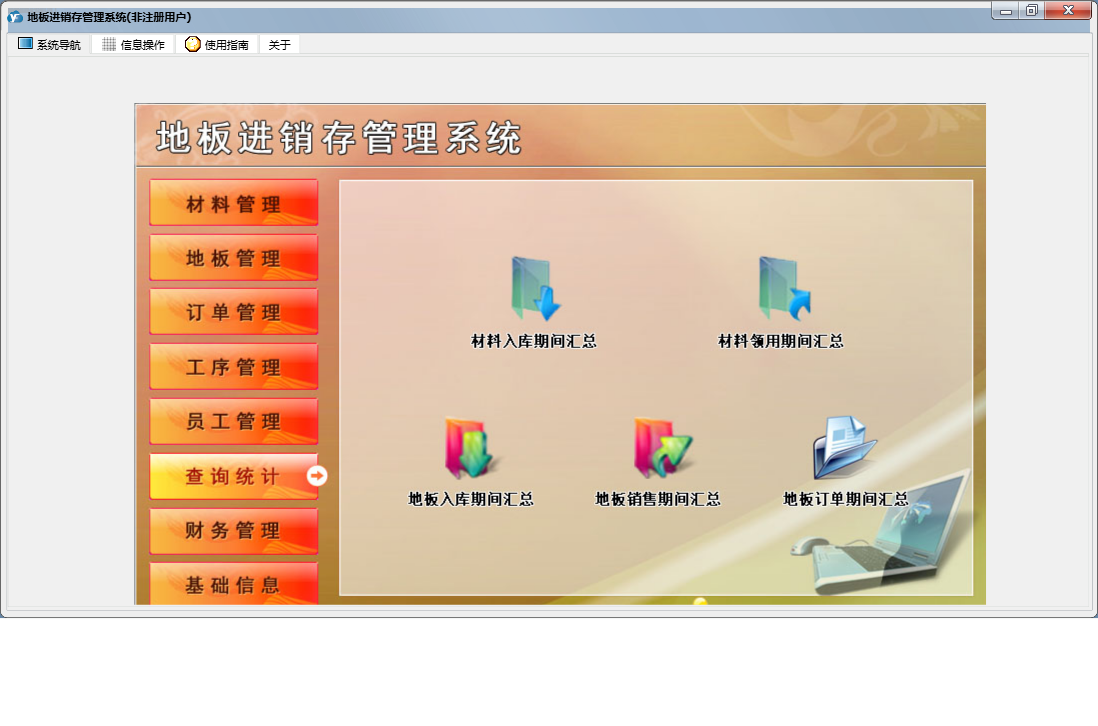Viewport: 1098px width, 726px height.
Task: Open 材料入库期间汇总 folder icon
Action: [536, 288]
